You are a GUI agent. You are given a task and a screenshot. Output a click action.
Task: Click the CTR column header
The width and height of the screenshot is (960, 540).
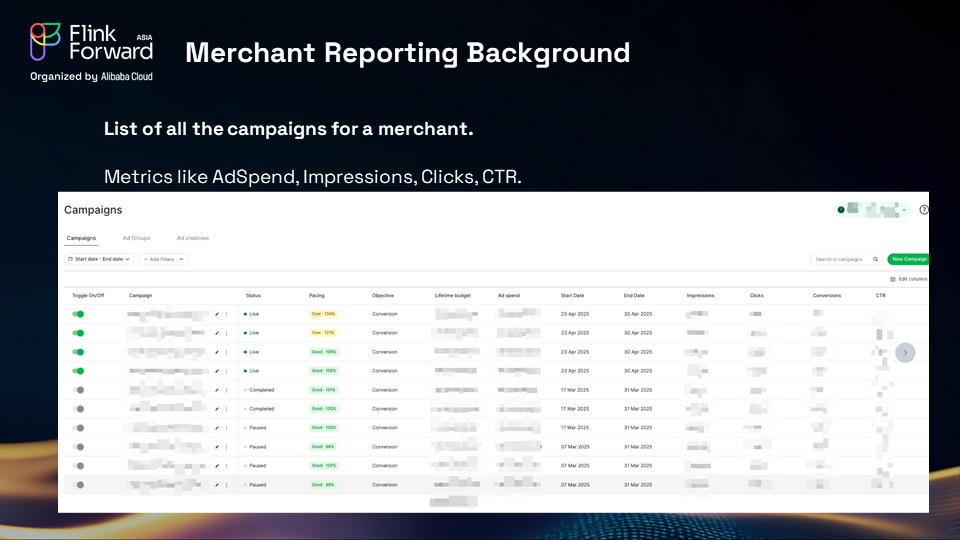point(880,296)
